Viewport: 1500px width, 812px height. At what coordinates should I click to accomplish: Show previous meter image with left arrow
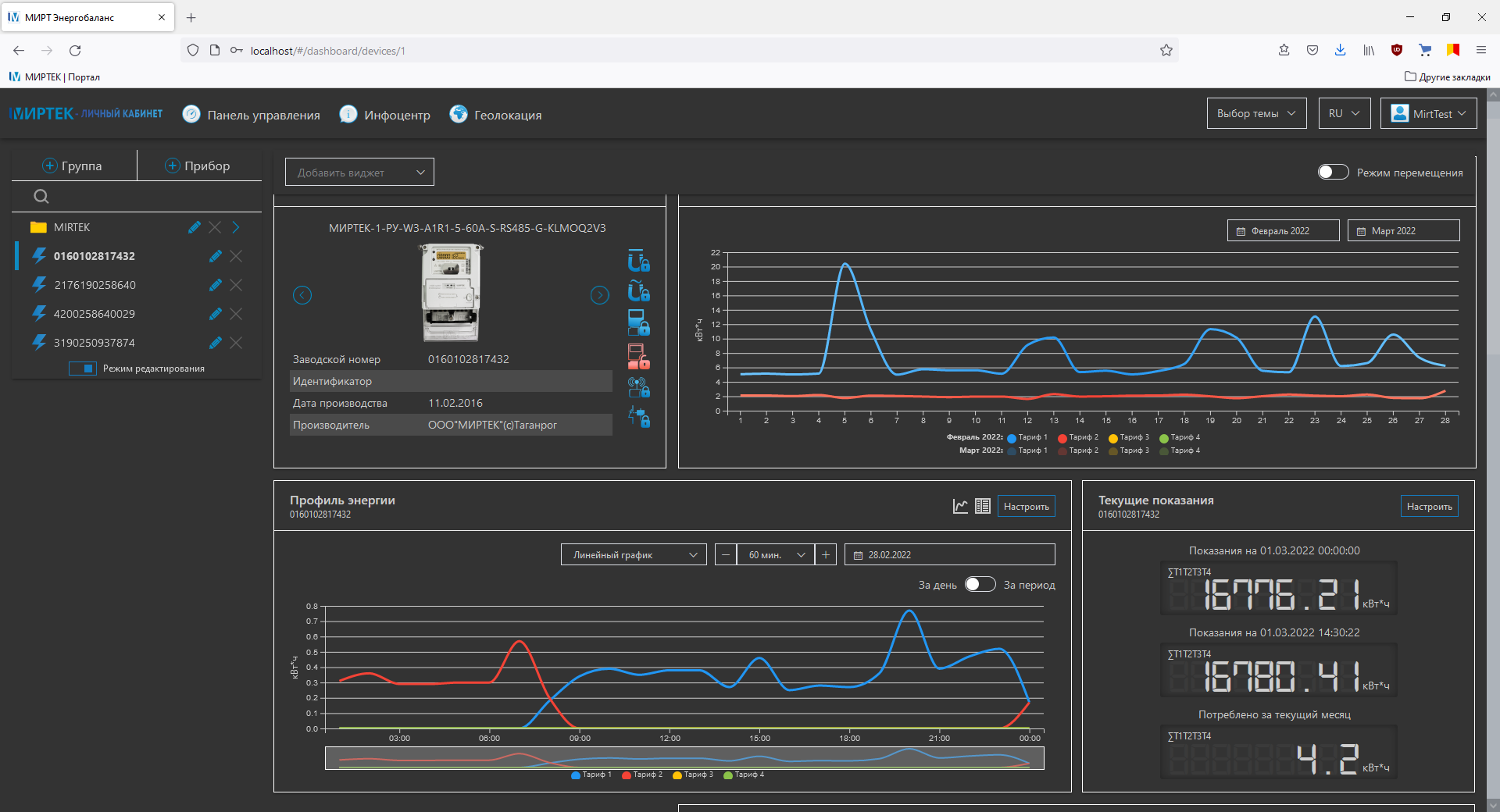coord(302,295)
